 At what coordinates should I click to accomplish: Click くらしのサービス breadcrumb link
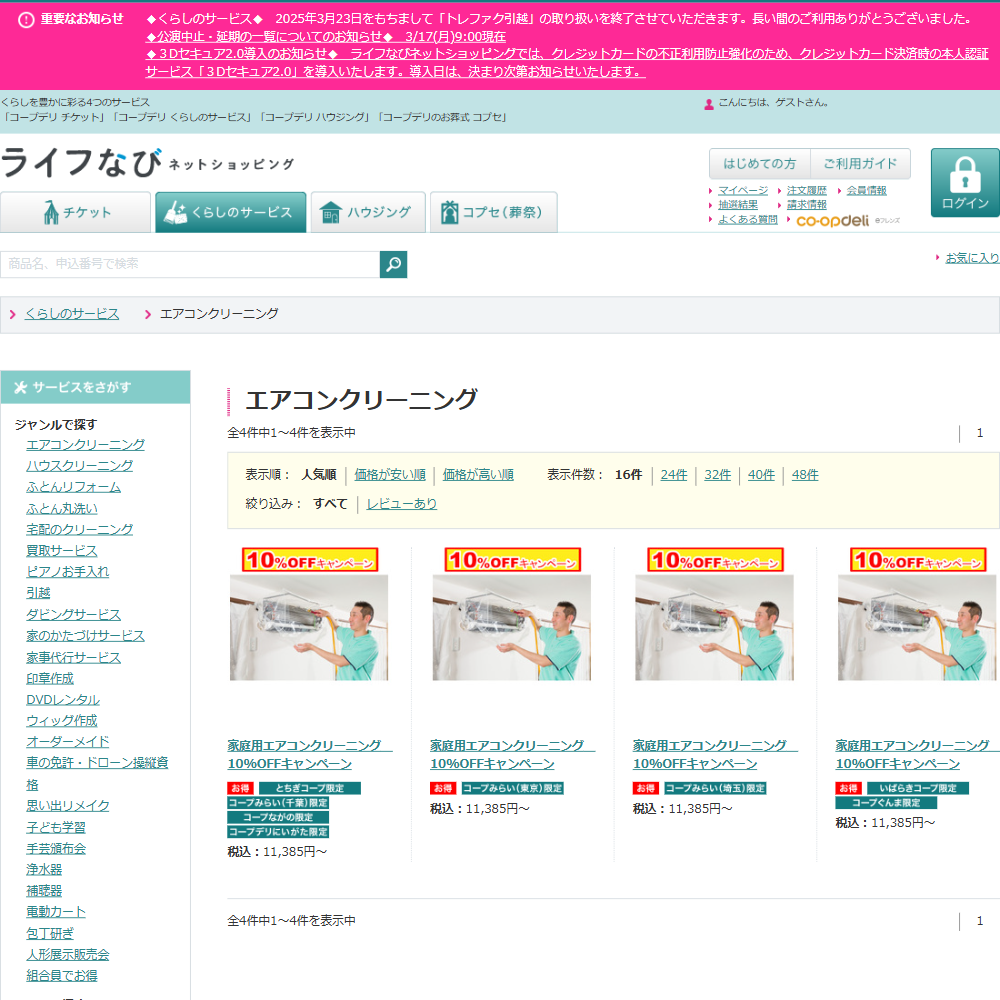point(72,314)
